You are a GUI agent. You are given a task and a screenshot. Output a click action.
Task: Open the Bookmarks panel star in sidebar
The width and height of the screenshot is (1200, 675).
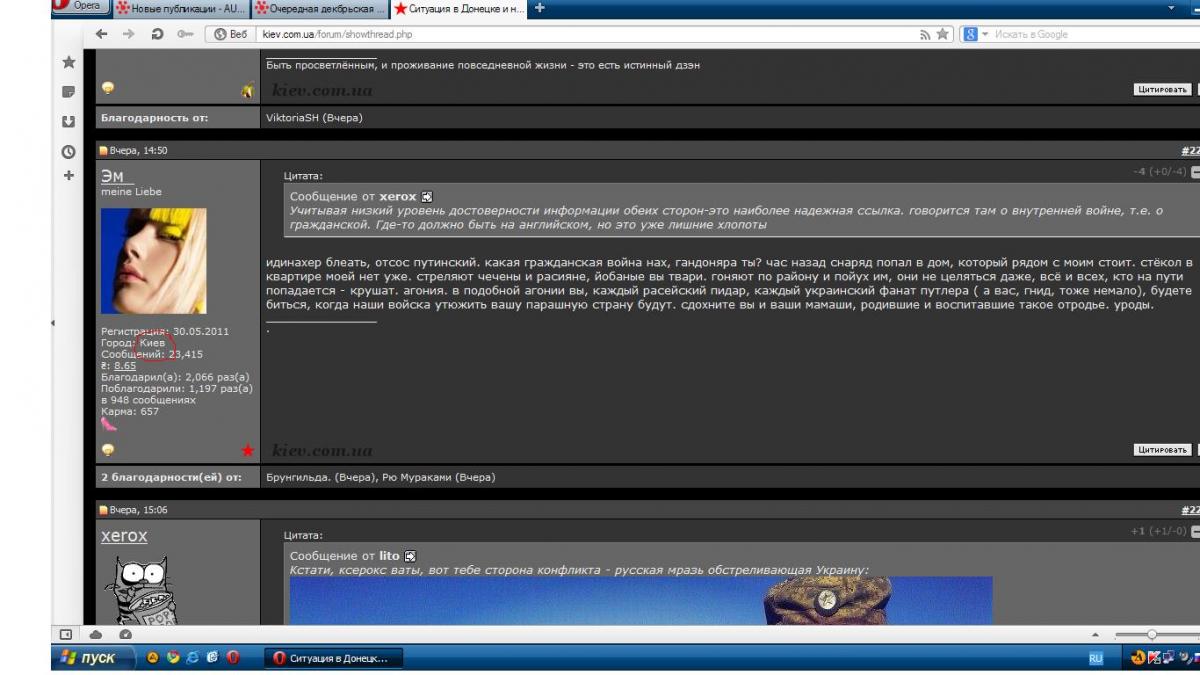point(68,62)
